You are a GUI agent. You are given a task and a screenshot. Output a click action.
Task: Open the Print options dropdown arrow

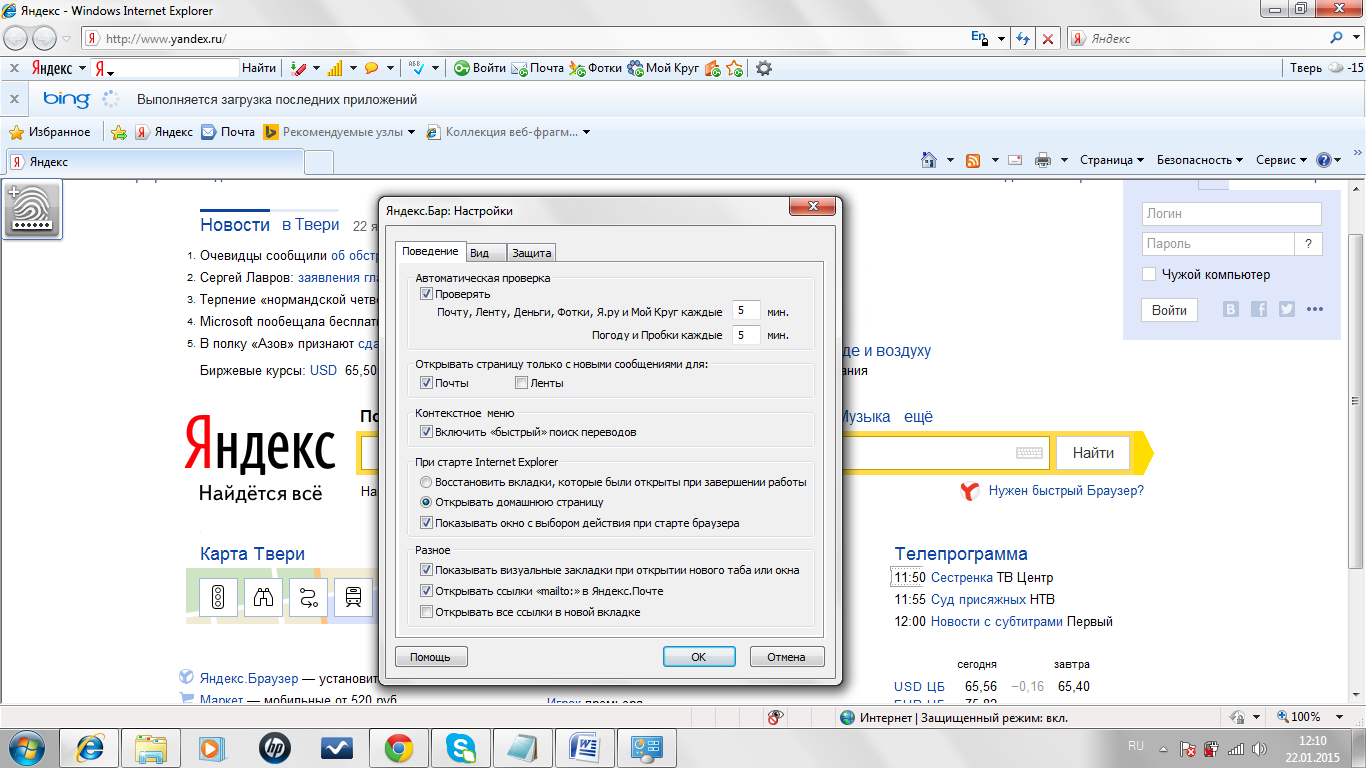(x=1065, y=160)
